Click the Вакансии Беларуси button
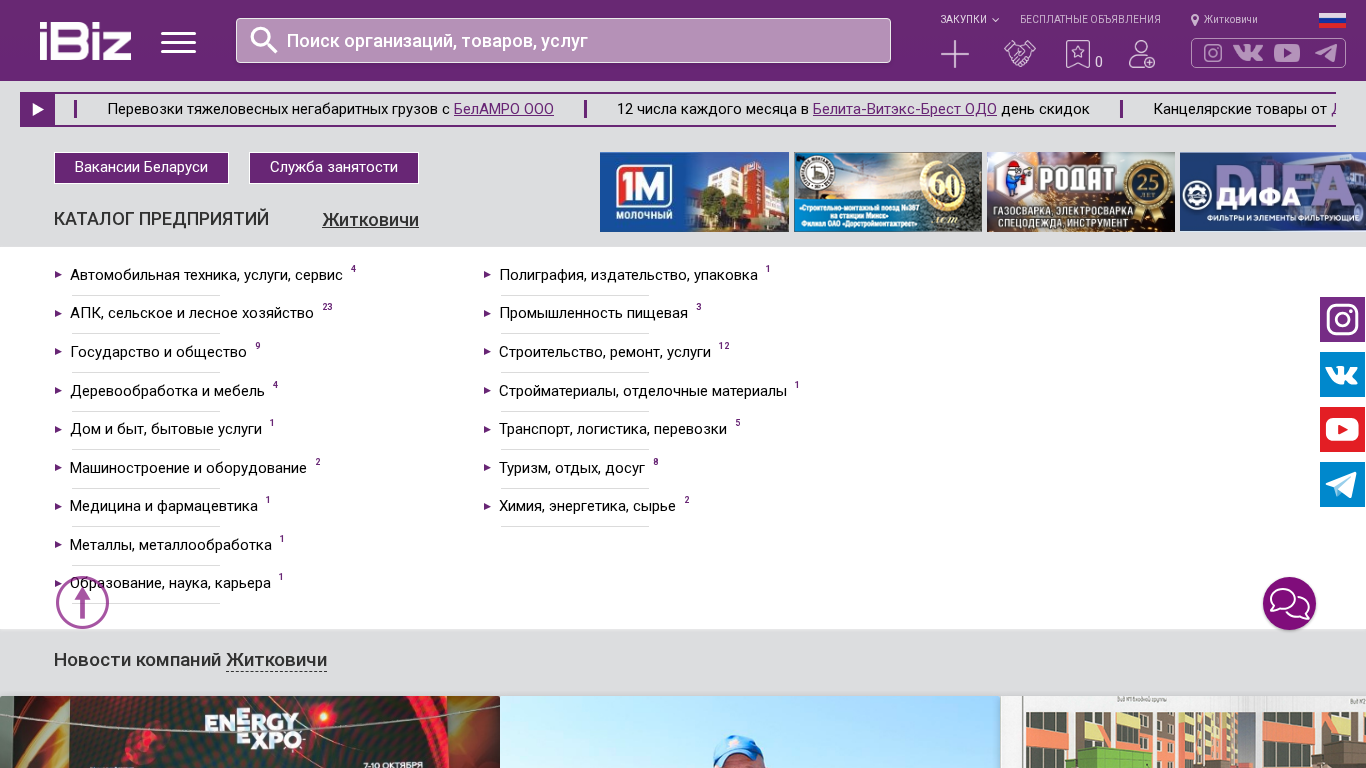This screenshot has height=768, width=1366. coord(141,168)
